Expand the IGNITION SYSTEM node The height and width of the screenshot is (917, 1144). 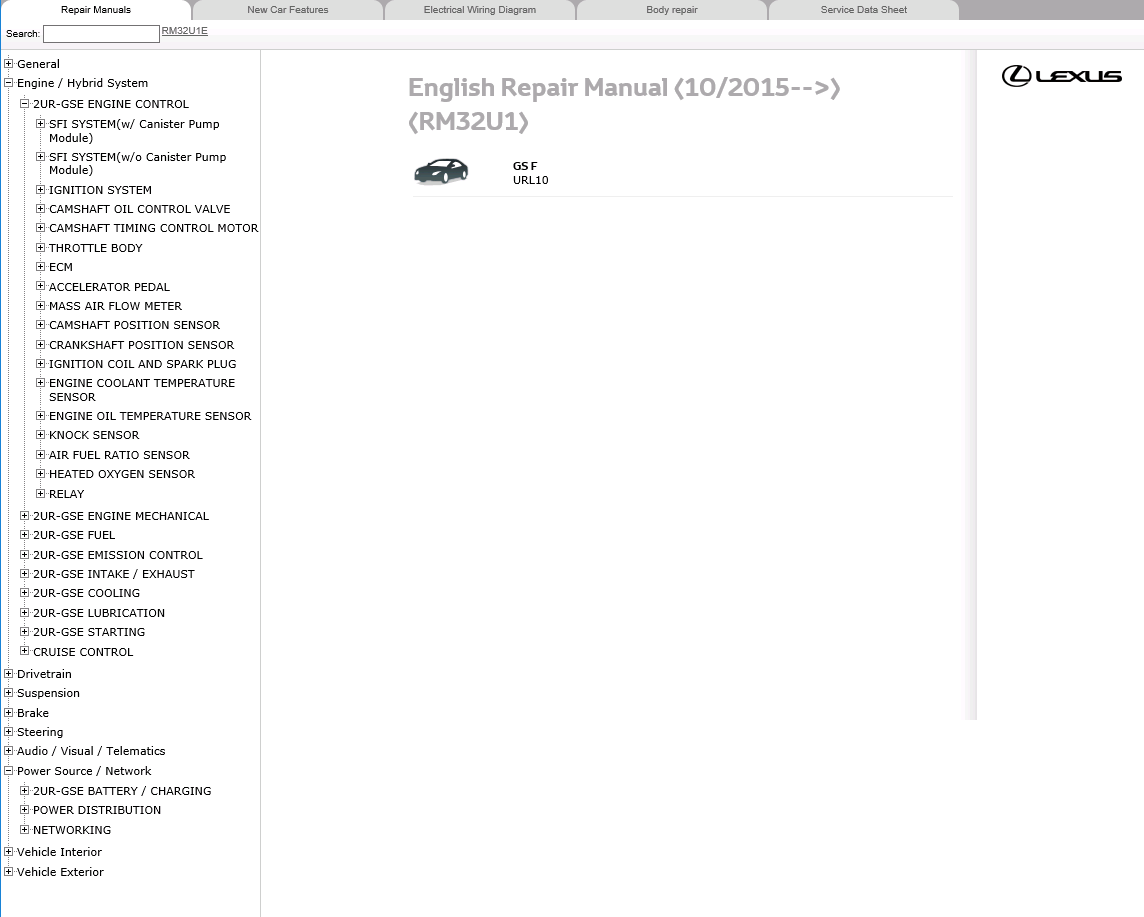[x=41, y=190]
